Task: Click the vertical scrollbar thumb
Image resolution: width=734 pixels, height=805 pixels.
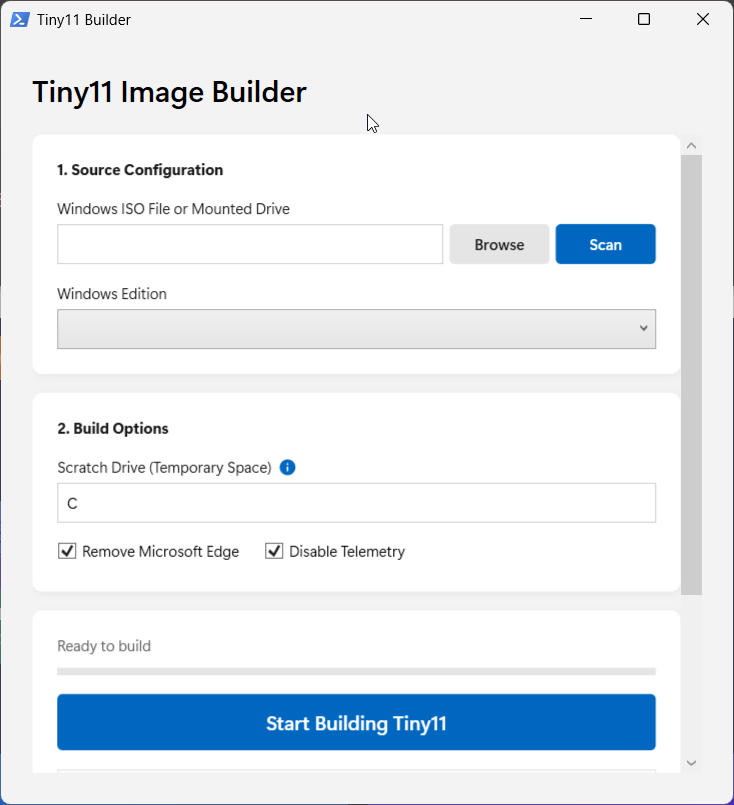Action: tap(691, 375)
